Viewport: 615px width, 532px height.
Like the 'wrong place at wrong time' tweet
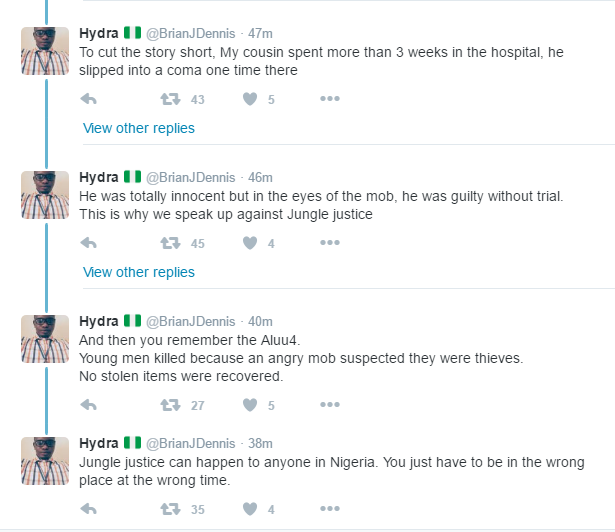(250, 509)
